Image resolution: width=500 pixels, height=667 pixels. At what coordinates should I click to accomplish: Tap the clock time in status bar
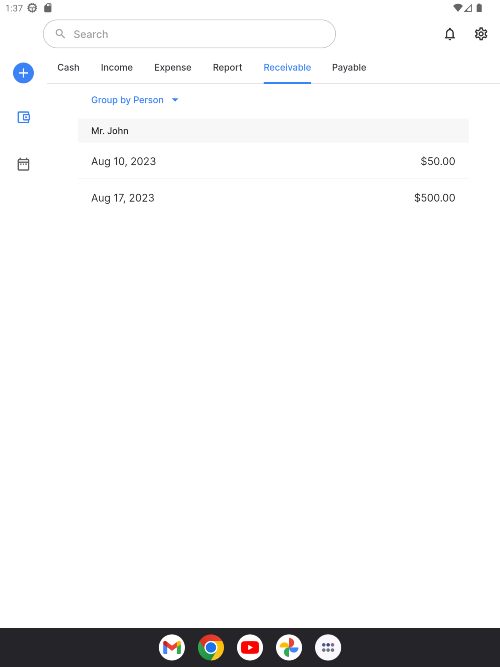(x=14, y=8)
